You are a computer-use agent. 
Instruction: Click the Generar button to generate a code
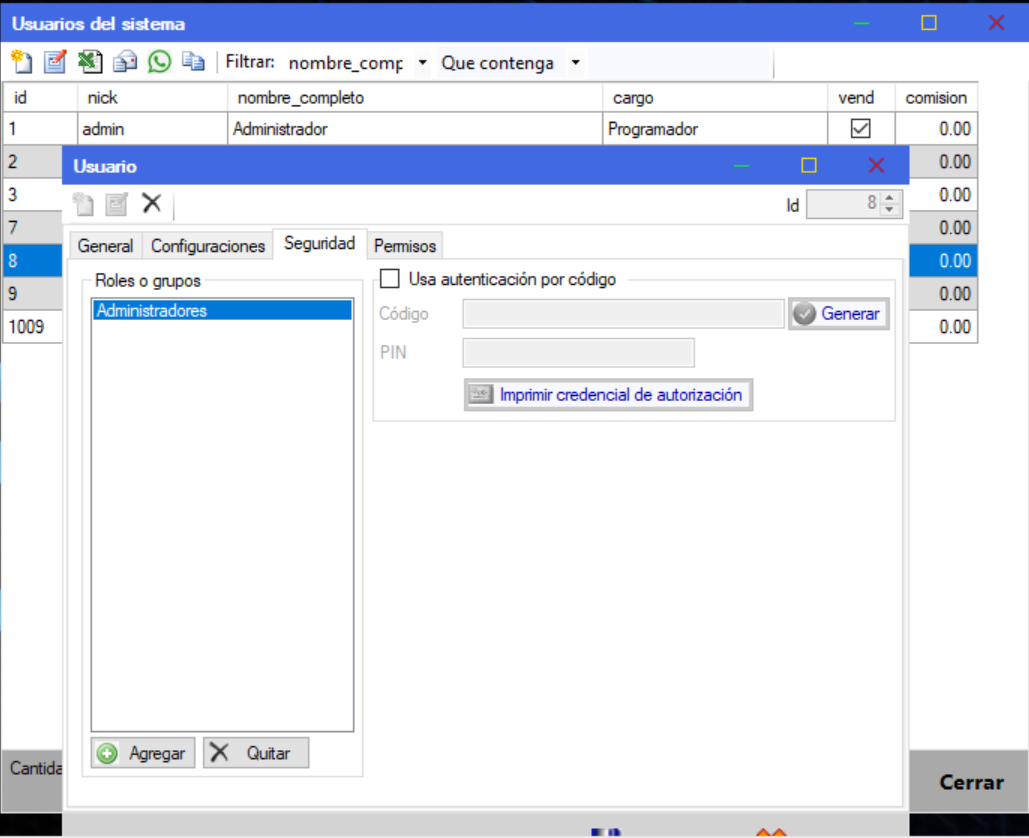point(838,314)
